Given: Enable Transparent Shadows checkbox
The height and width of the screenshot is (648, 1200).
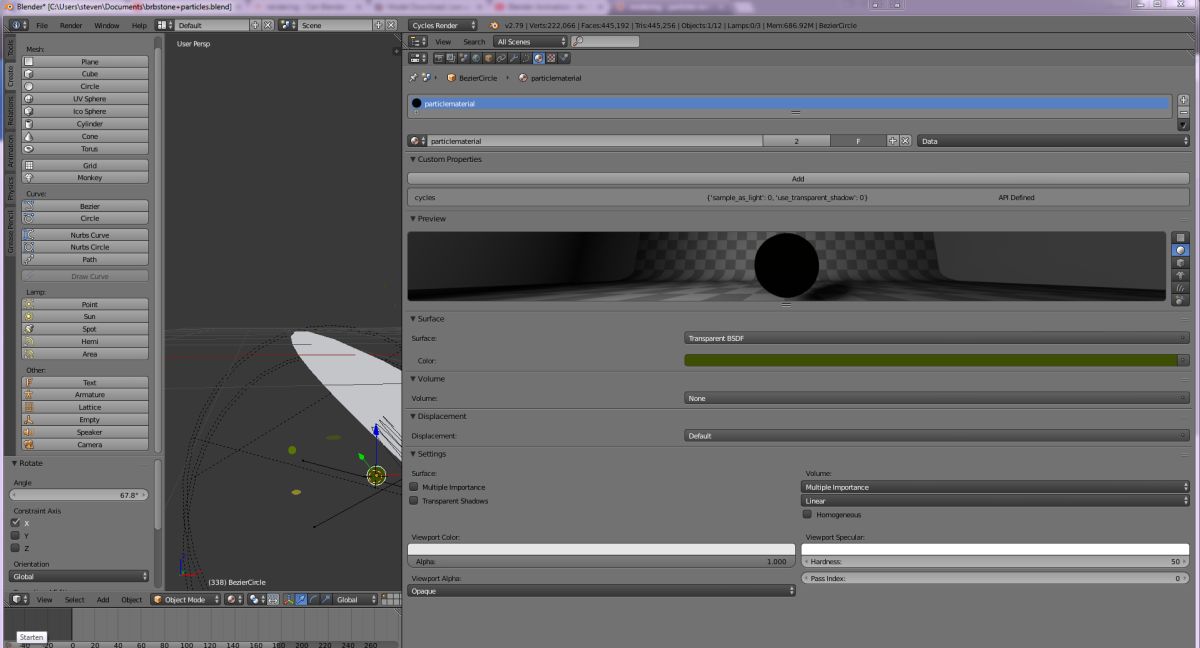Looking at the screenshot, I should [x=414, y=501].
